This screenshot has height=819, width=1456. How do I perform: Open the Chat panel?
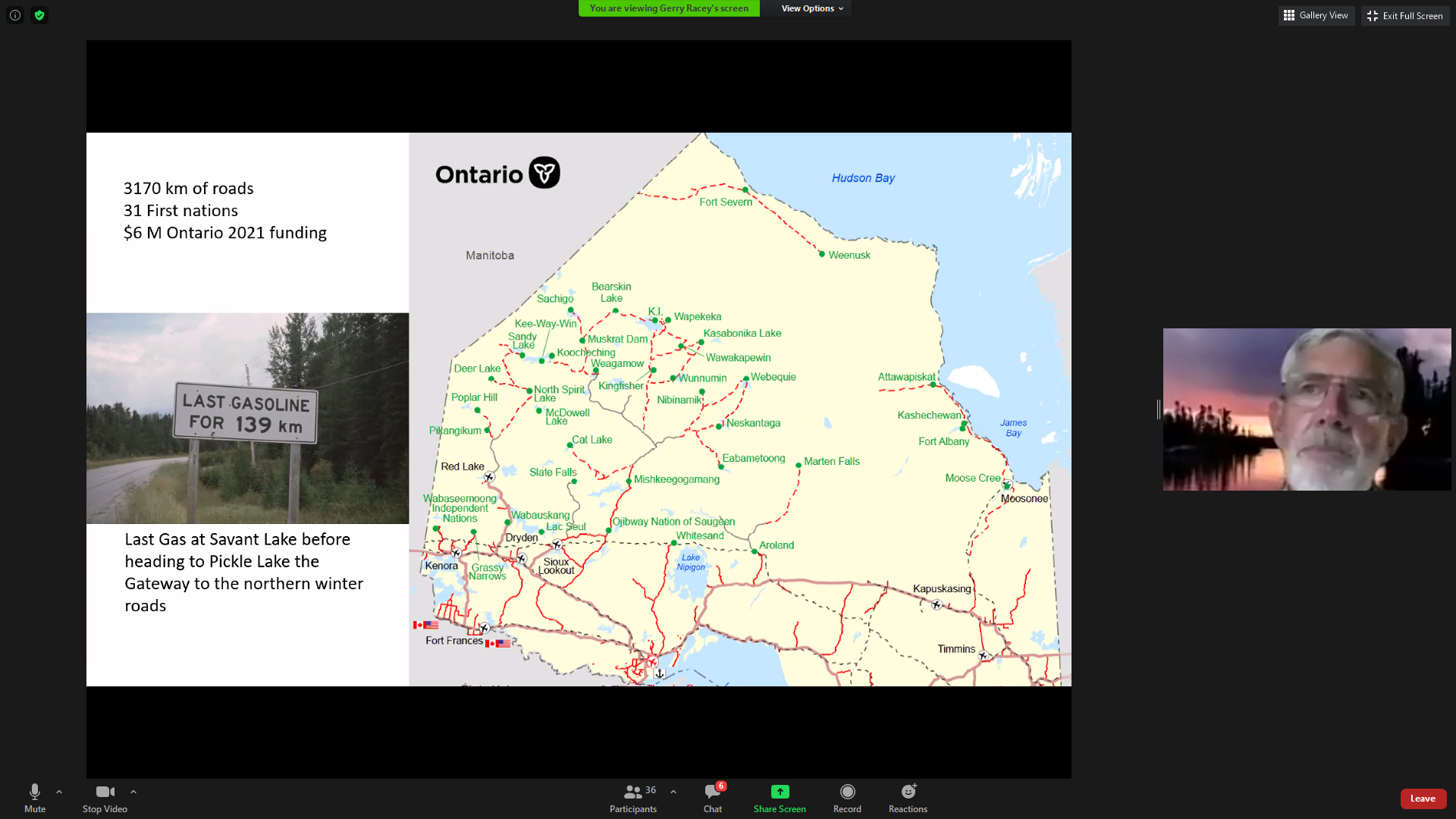coord(713,798)
